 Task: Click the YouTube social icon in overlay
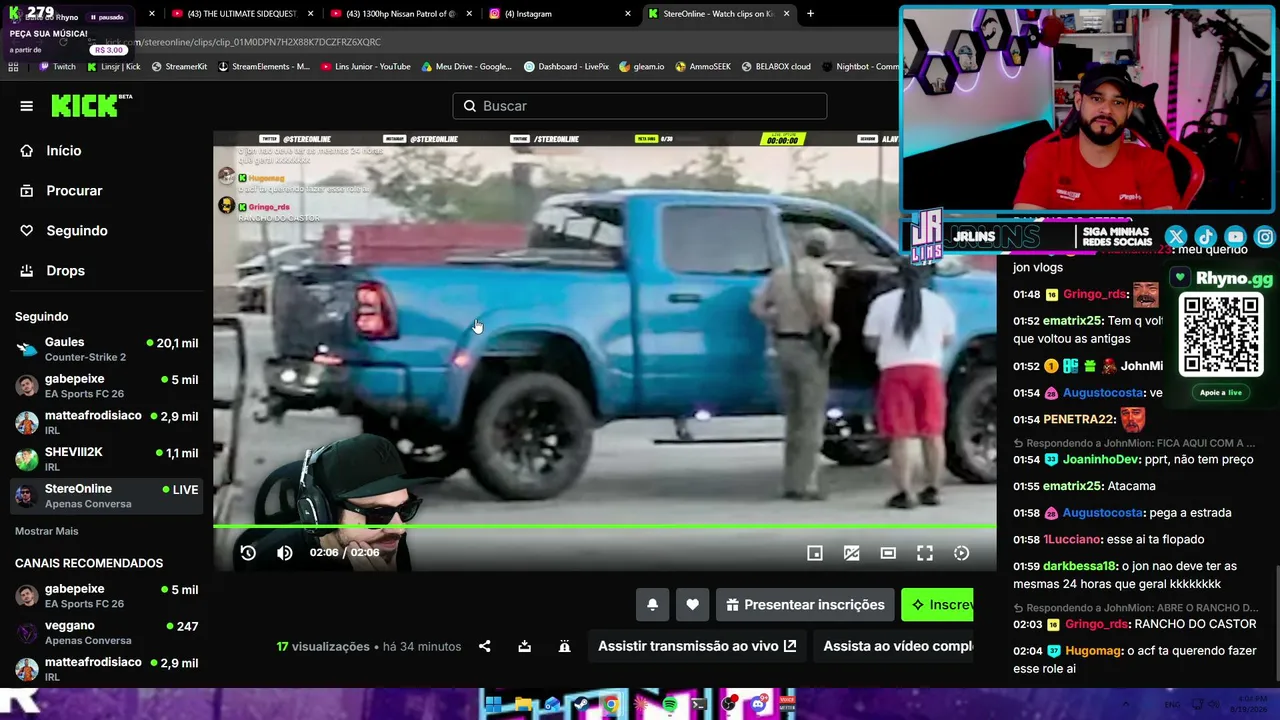[1236, 237]
